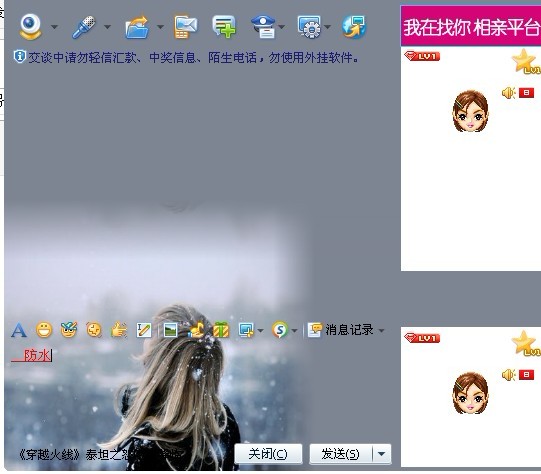Start a video call with webcam icon

30,27
